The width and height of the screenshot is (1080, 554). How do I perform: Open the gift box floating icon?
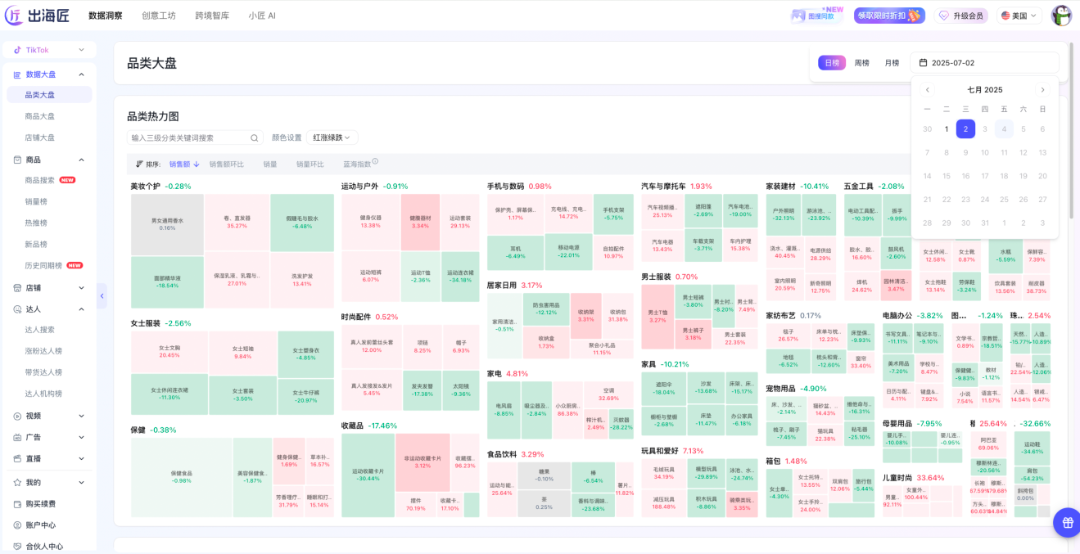click(x=1067, y=522)
